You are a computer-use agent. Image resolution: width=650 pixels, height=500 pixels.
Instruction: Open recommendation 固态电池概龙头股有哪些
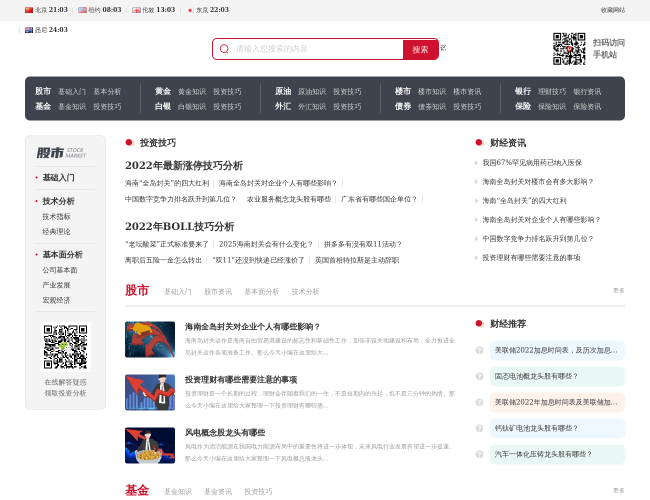pyautogui.click(x=557, y=376)
